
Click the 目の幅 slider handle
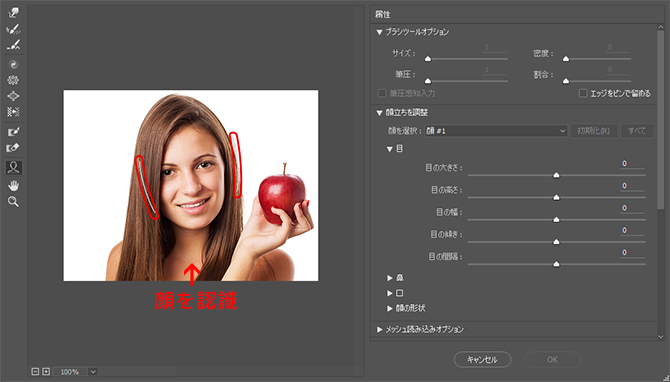point(556,220)
